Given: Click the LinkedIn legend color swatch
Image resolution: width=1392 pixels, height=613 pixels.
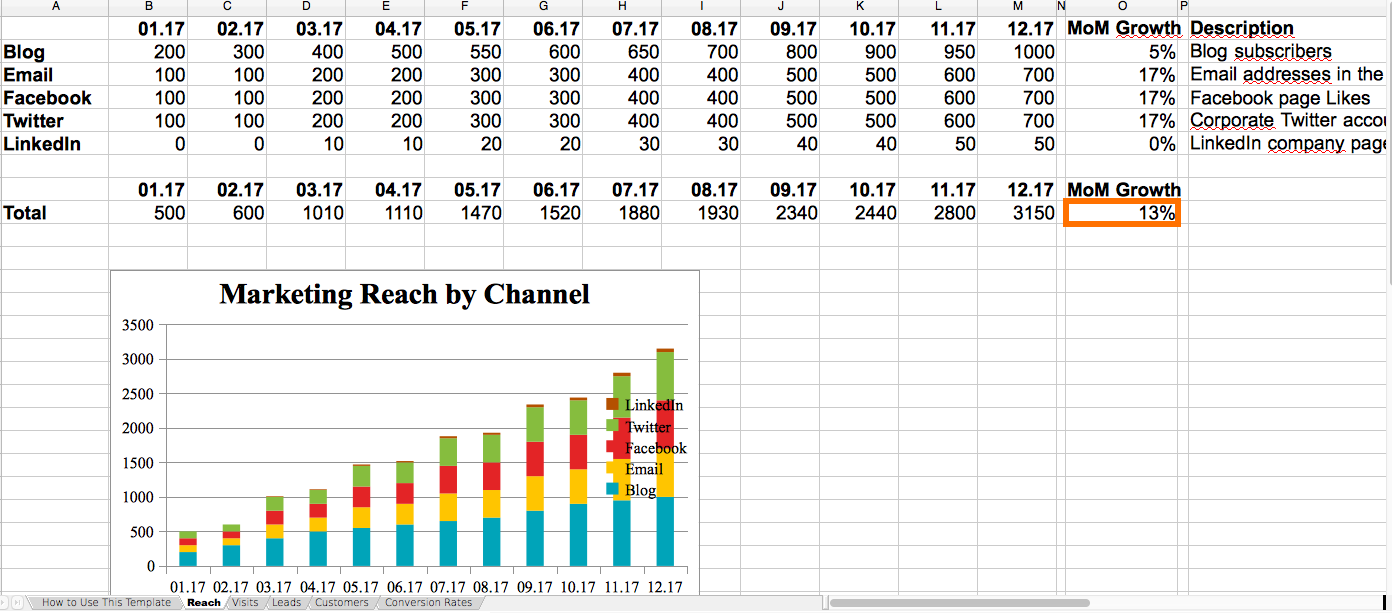Looking at the screenshot, I should (x=612, y=404).
